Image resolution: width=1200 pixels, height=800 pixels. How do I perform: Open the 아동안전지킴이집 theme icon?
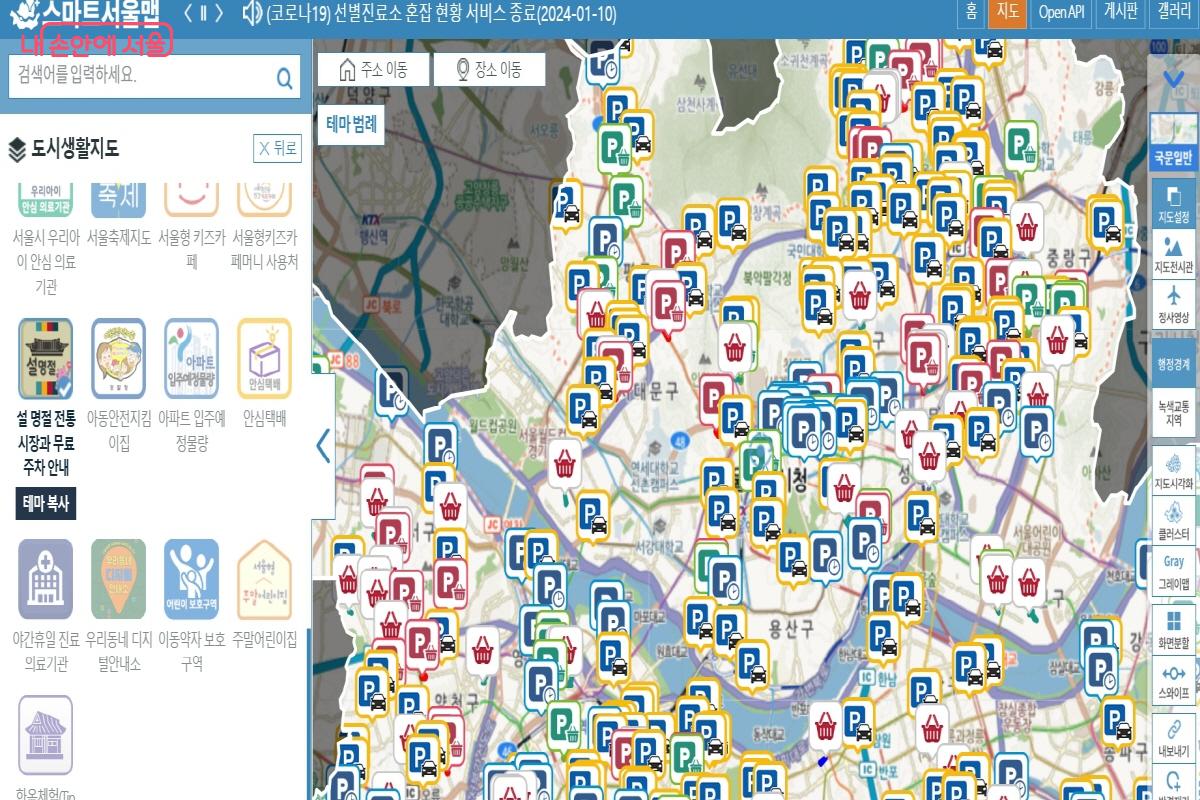point(118,360)
